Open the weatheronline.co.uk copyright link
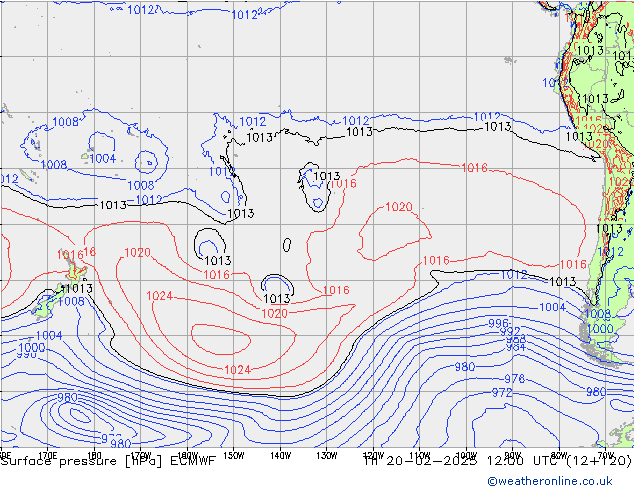 click(550, 481)
